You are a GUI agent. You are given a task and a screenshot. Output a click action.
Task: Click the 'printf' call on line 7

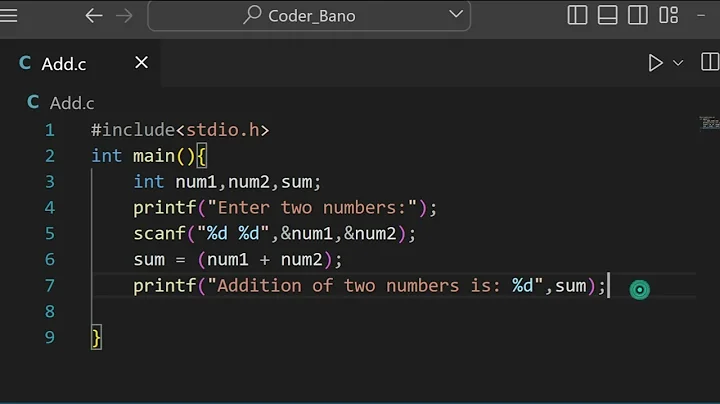(165, 286)
